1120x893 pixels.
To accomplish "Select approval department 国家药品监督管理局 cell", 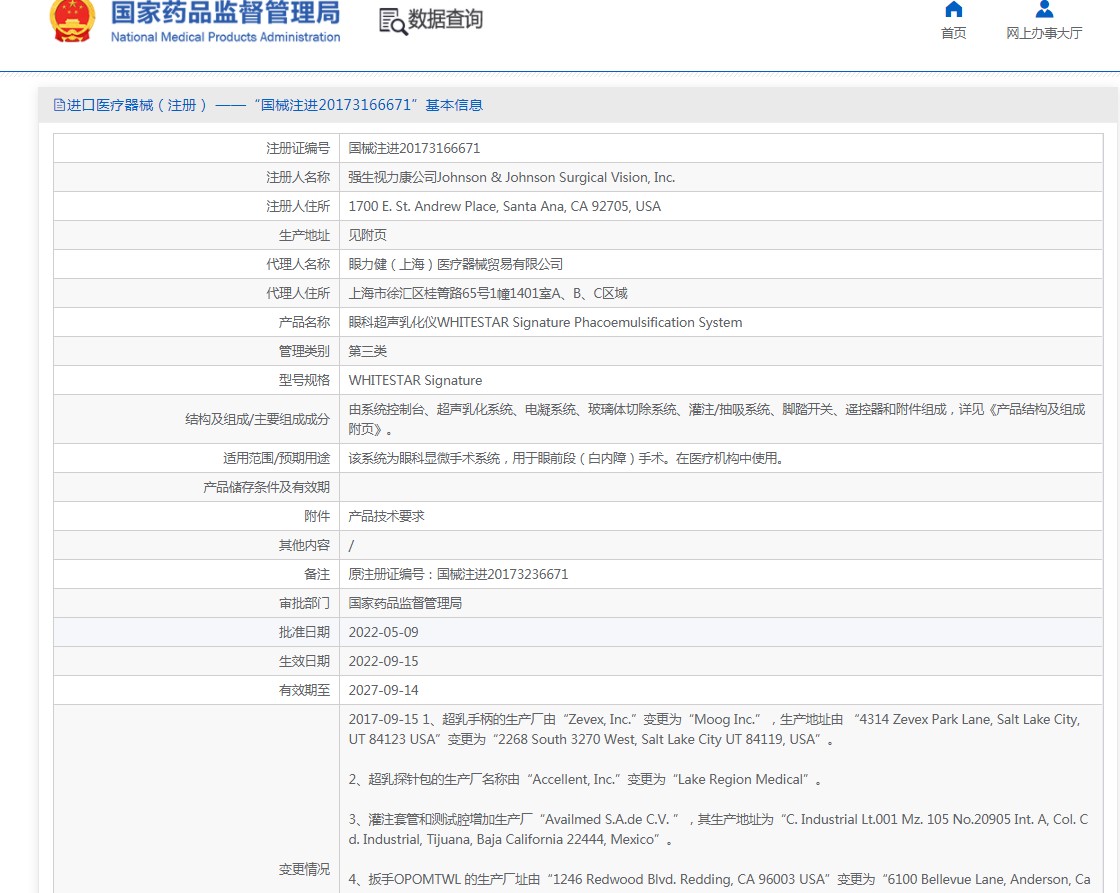I will pos(405,604).
